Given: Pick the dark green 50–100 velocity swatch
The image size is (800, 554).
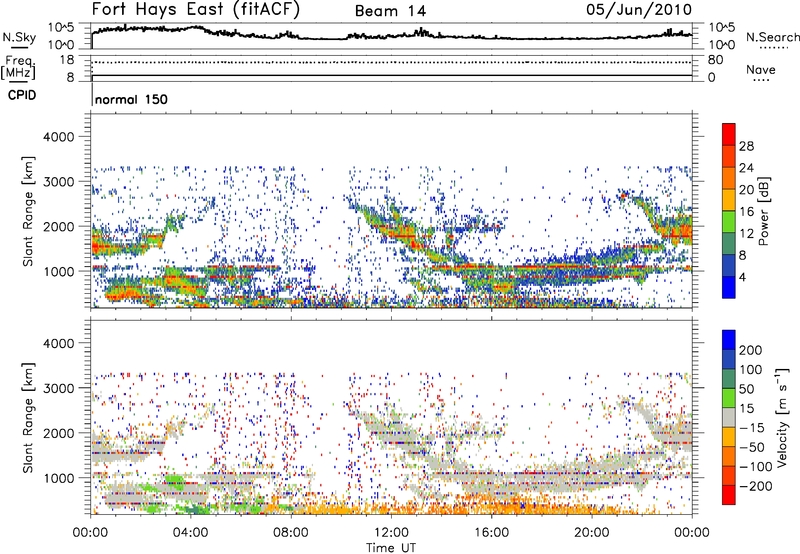Looking at the screenshot, I should tap(729, 379).
